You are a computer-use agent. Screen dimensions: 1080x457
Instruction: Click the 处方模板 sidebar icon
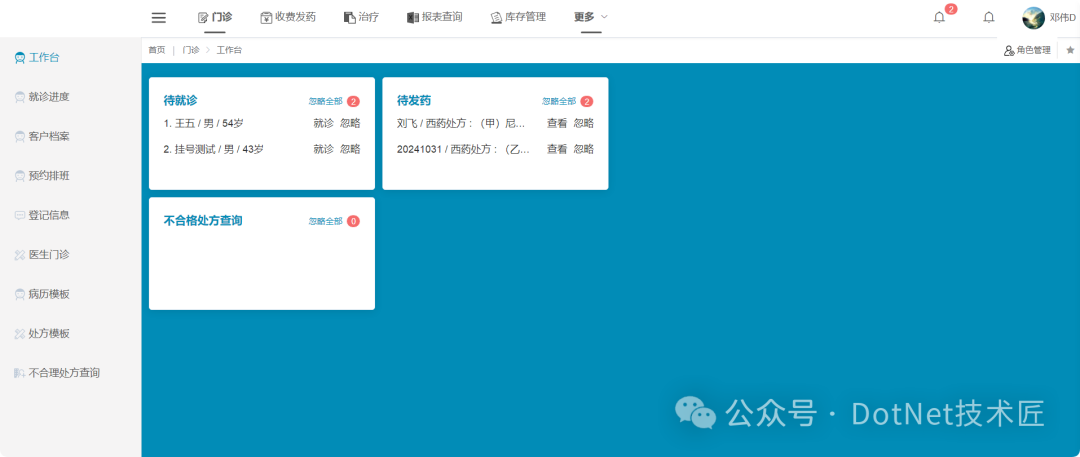pos(20,334)
